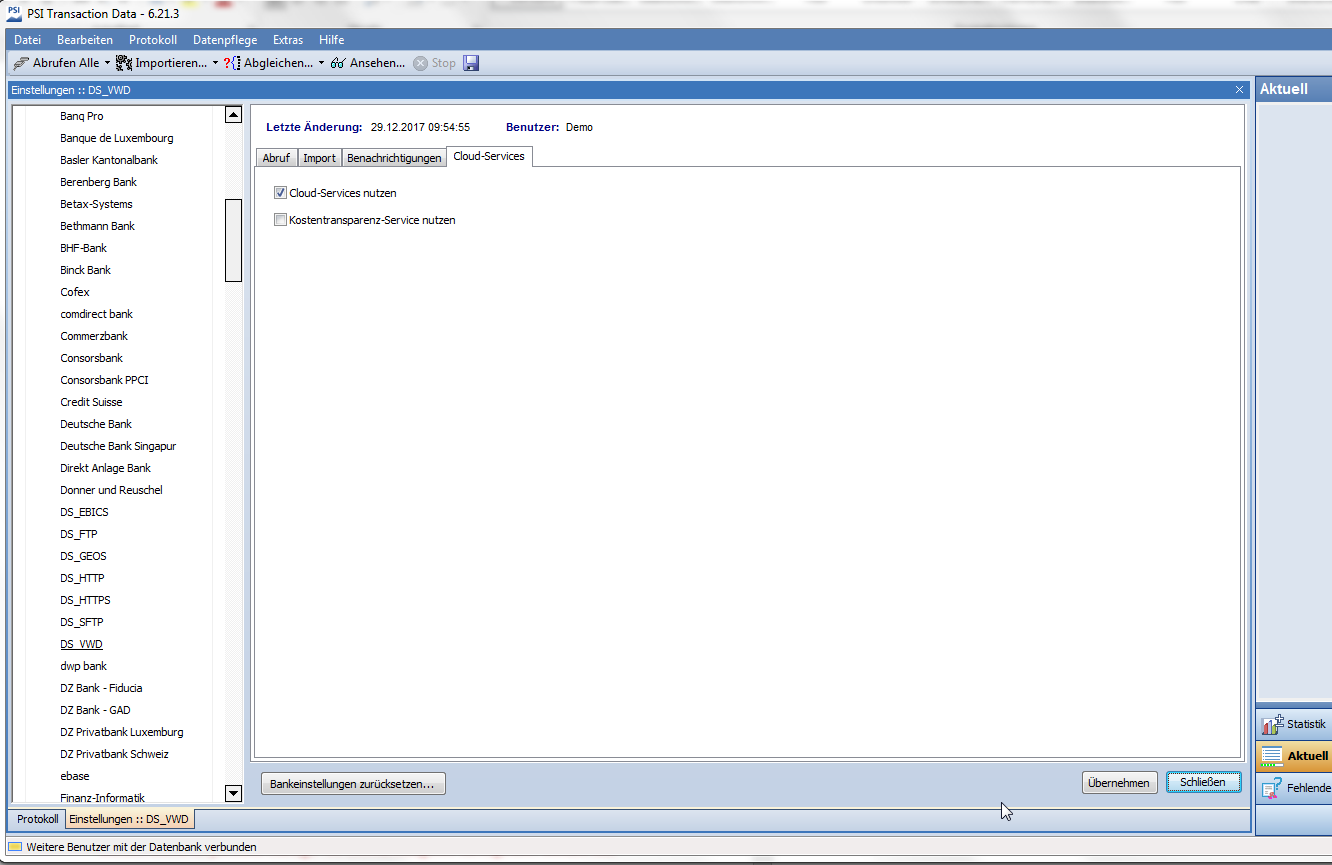Open the Datenpflege menu
Viewport: 1332px width, 865px height.
point(225,40)
